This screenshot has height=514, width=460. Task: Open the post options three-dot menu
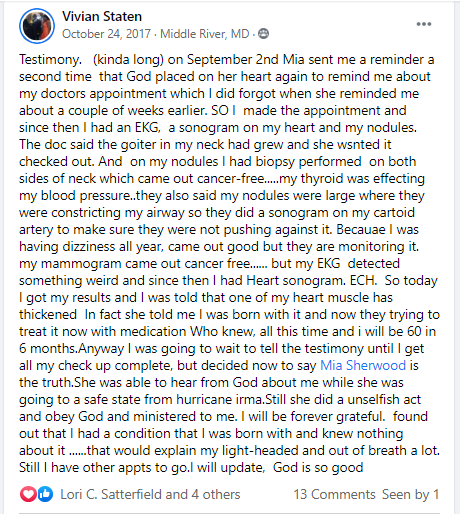(x=424, y=24)
